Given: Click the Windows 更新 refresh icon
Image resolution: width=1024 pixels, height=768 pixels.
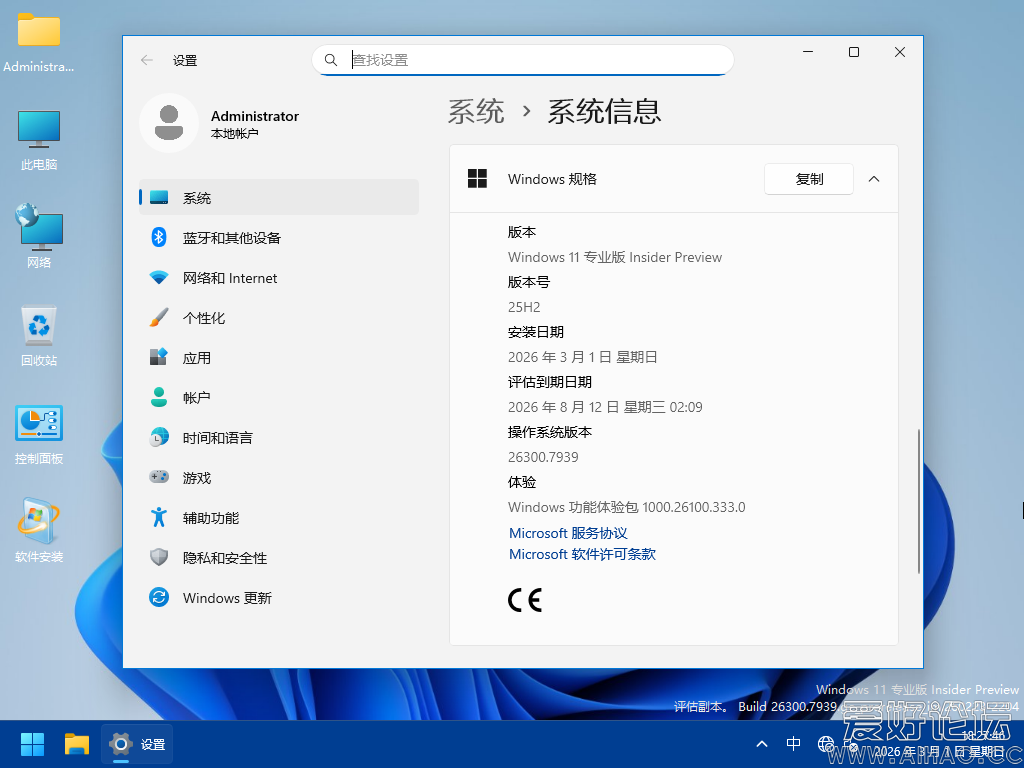Looking at the screenshot, I should point(159,597).
